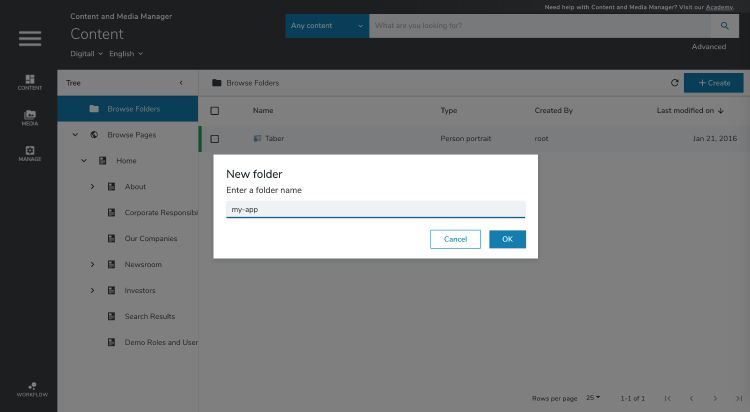Viewport: 750px width, 412px height.
Task: Cancel the New folder dialog
Action: click(455, 239)
